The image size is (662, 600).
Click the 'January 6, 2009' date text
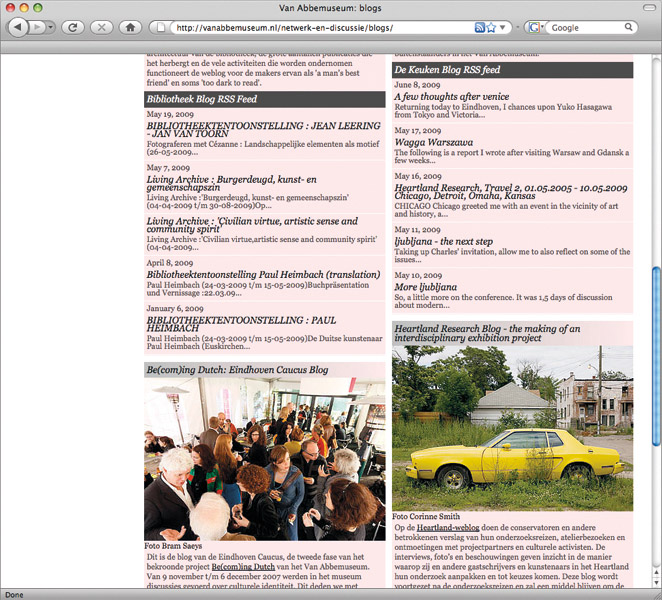175,309
